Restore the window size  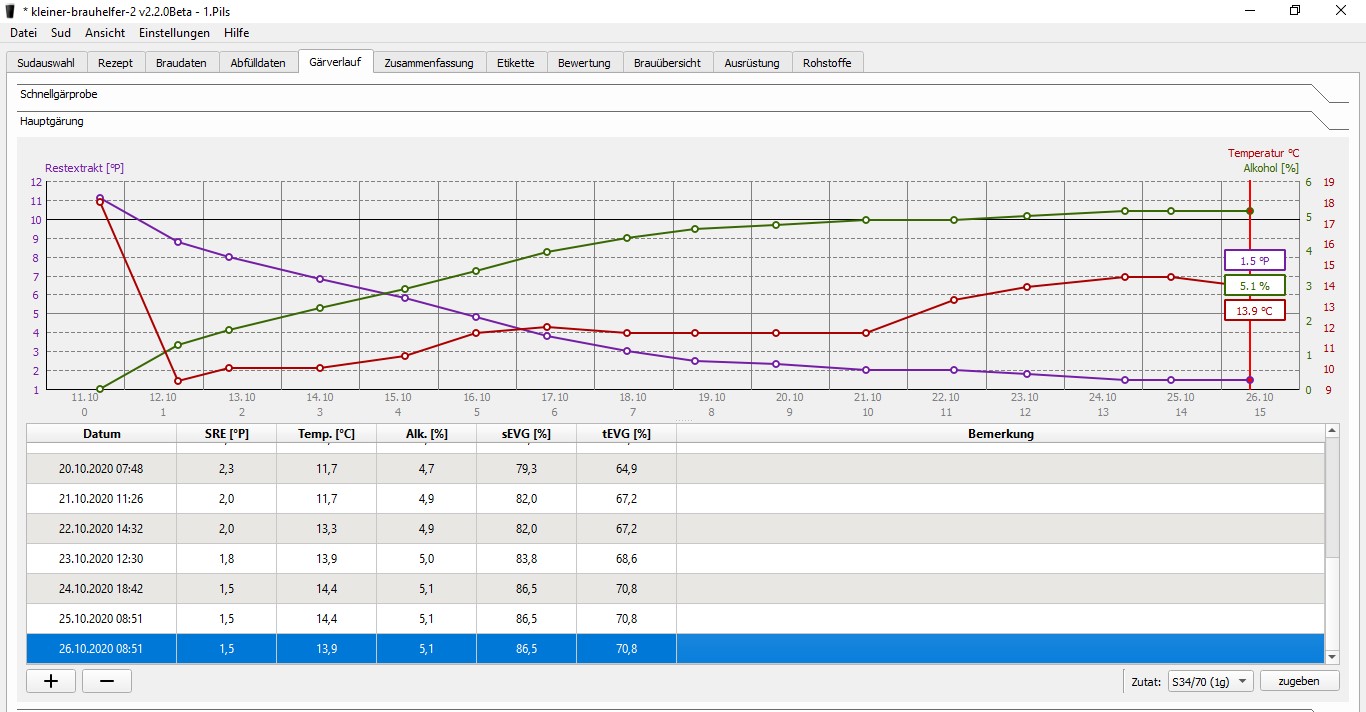click(1295, 10)
